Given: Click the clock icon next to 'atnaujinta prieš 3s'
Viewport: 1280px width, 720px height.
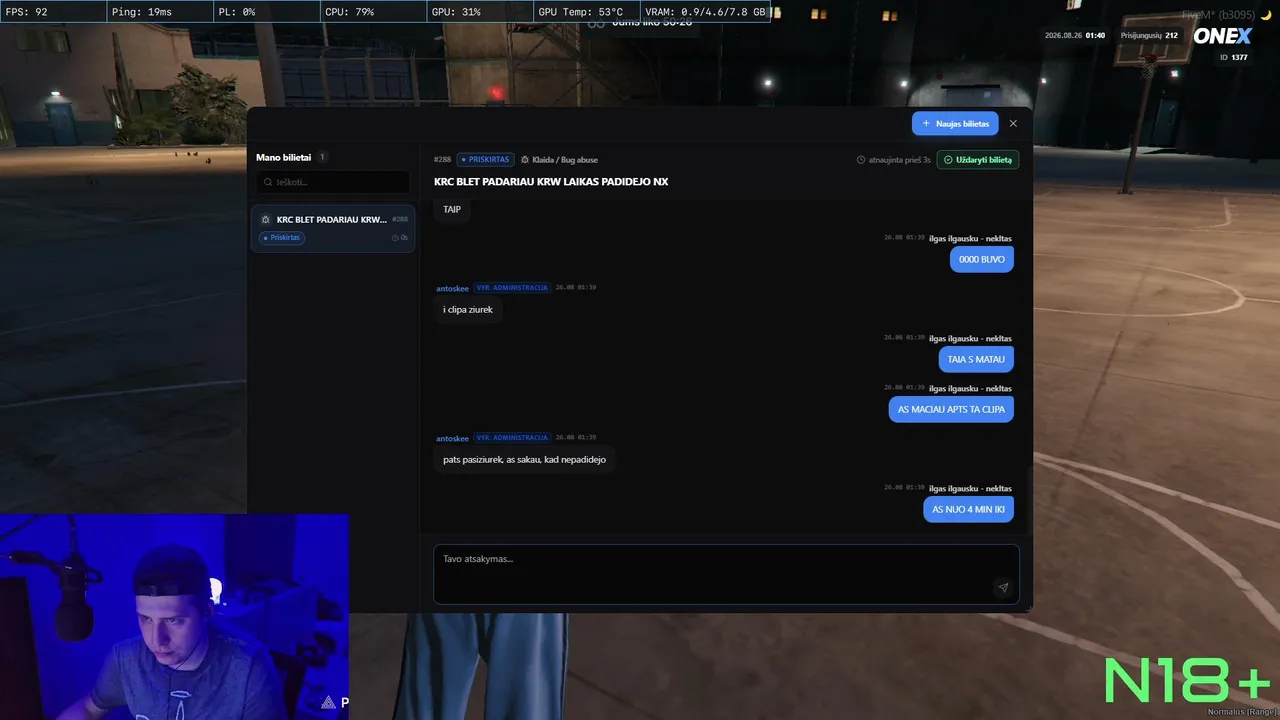Looking at the screenshot, I should coord(861,160).
